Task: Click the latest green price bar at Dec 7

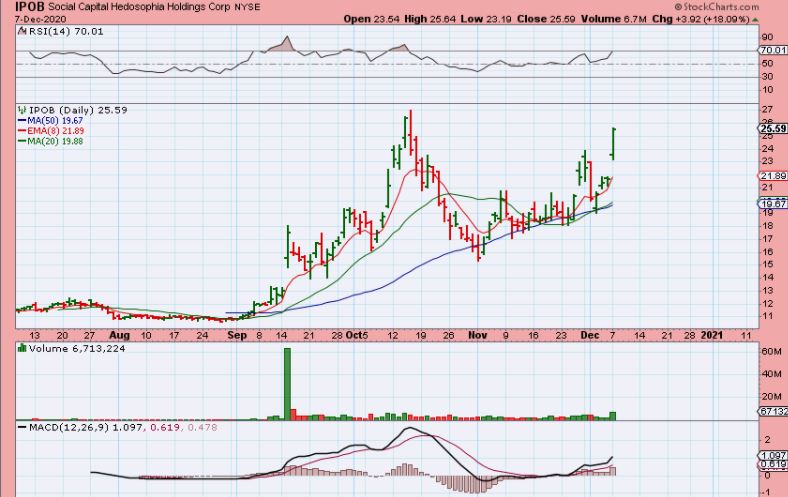Action: click(x=613, y=144)
